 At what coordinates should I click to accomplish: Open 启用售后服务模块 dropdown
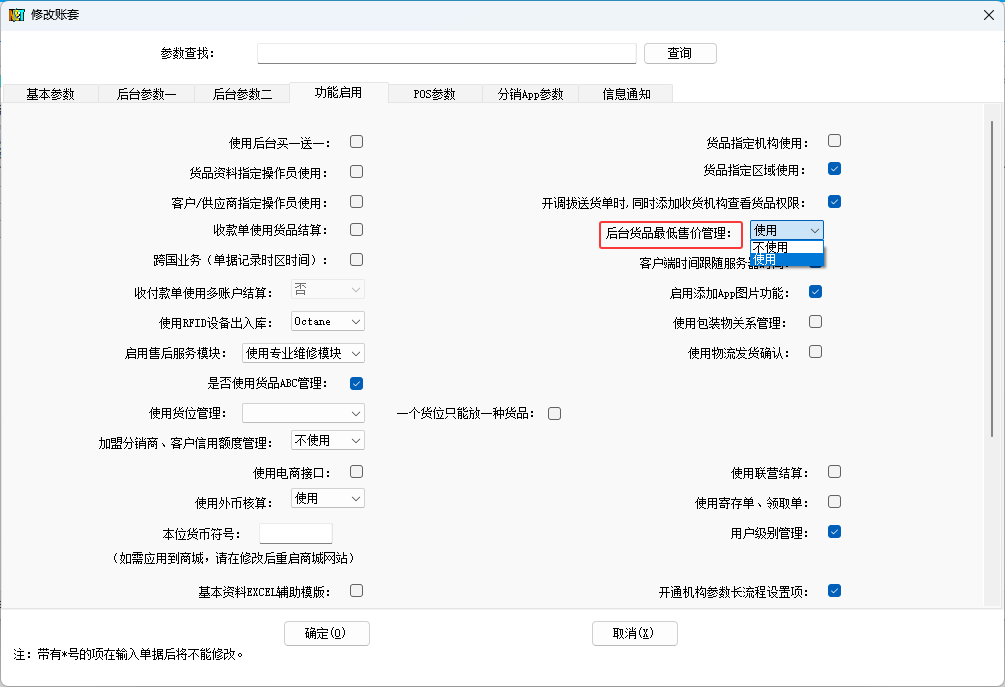click(x=303, y=353)
